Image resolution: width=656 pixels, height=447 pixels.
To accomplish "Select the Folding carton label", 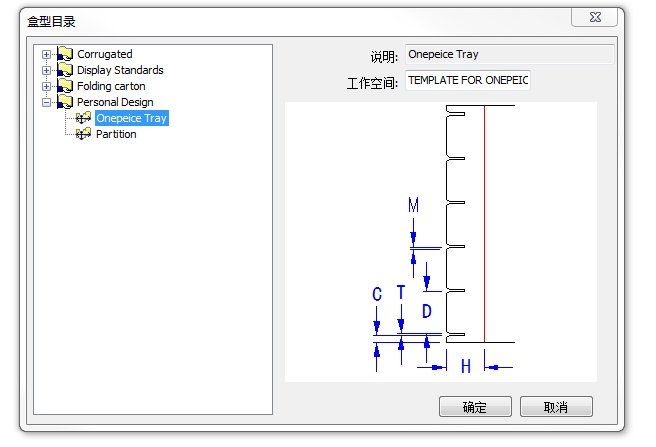I will (x=111, y=86).
